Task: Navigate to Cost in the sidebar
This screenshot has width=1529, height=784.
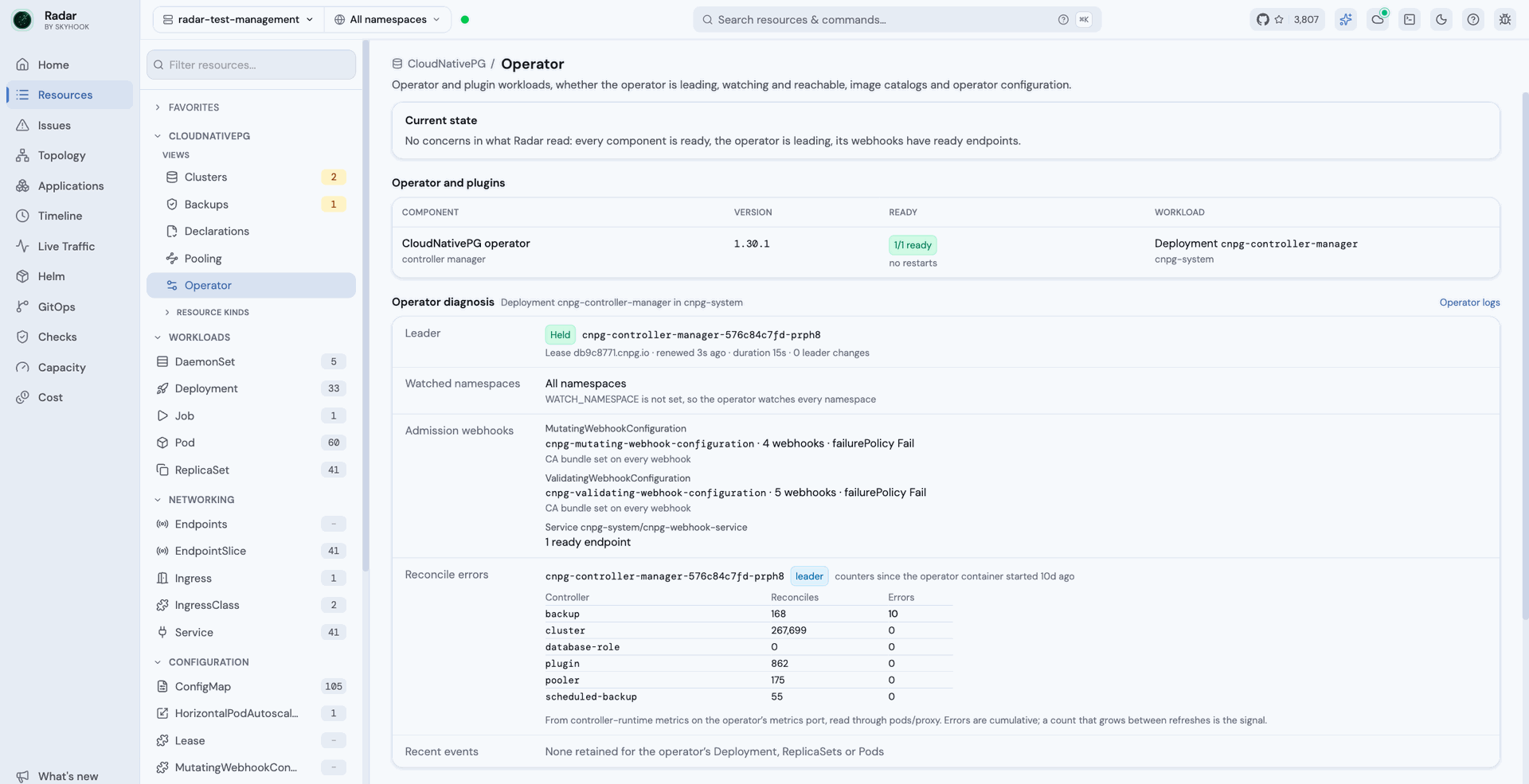Action: [69, 397]
